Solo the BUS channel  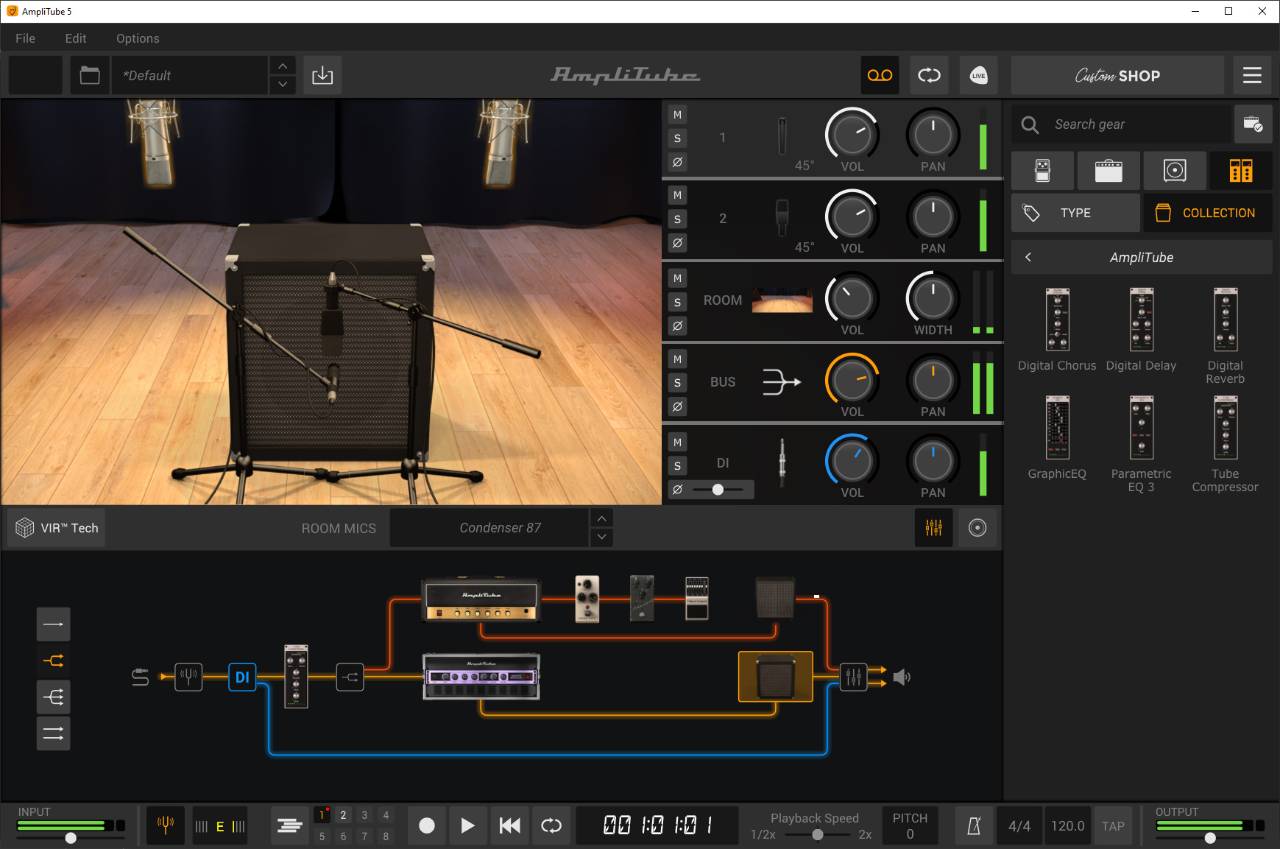(677, 383)
